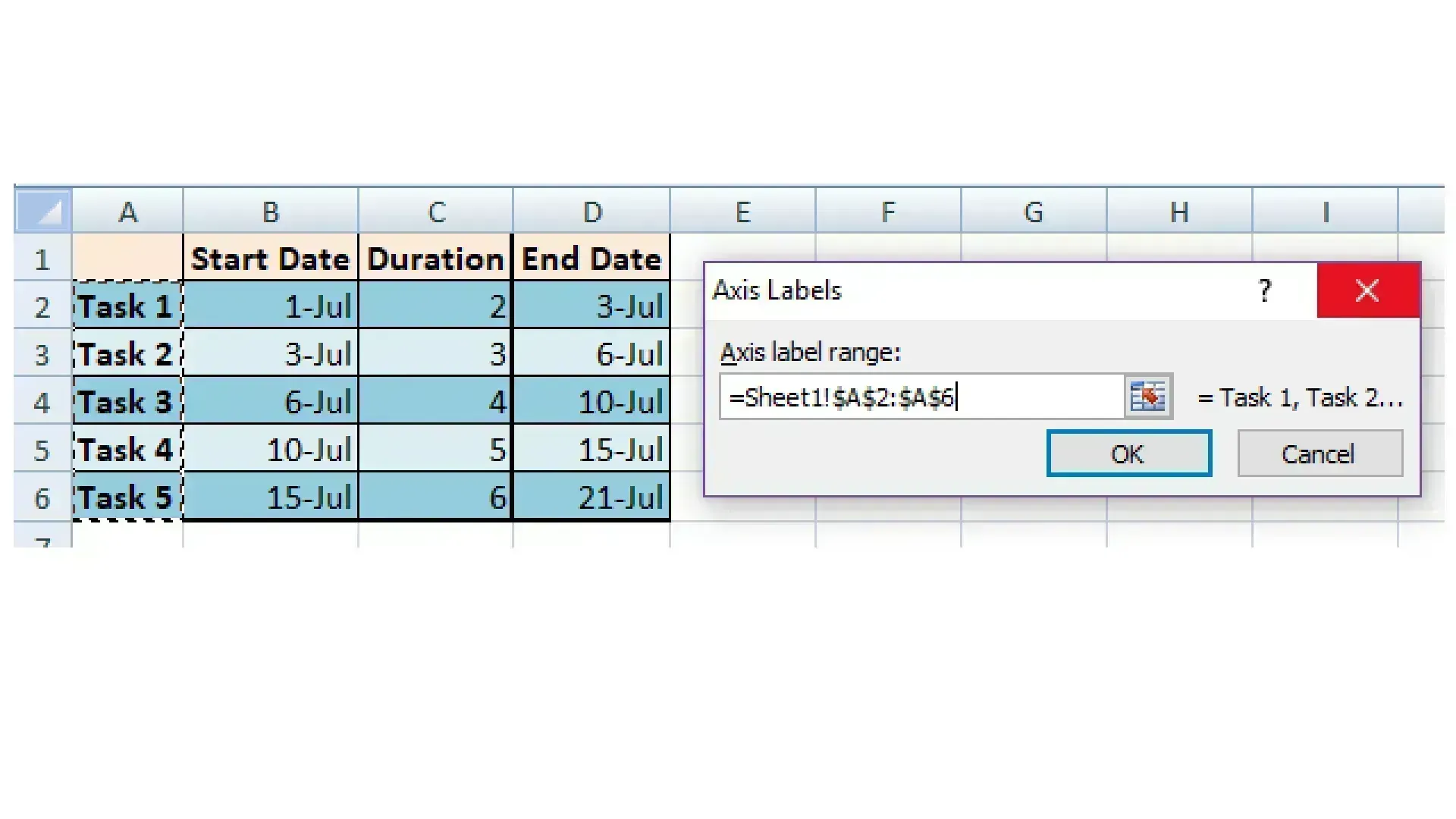Click the 10-Jul start date cell for Task 4
1456x819 pixels.
point(270,450)
